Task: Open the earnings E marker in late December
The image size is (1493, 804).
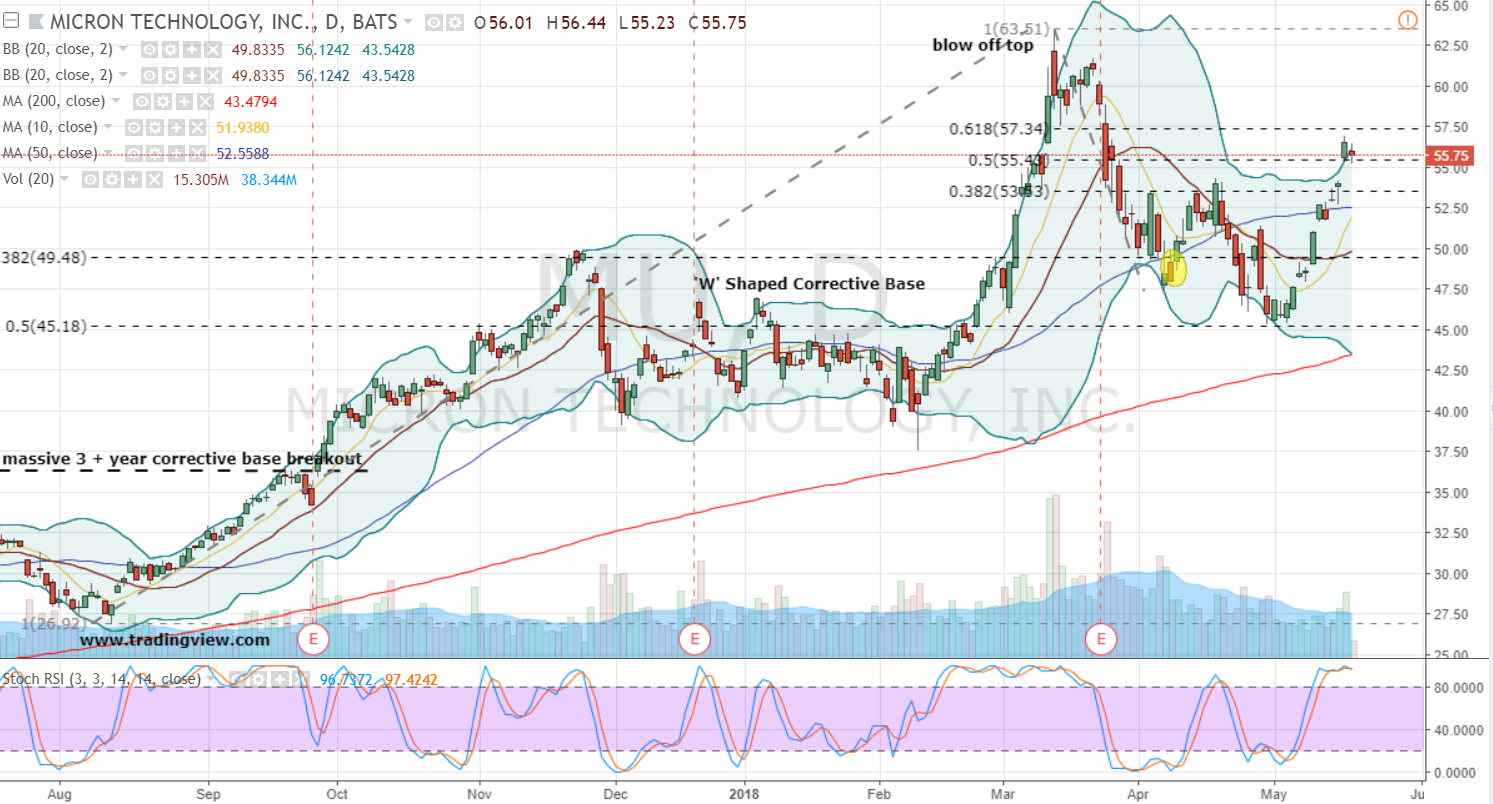Action: [693, 638]
